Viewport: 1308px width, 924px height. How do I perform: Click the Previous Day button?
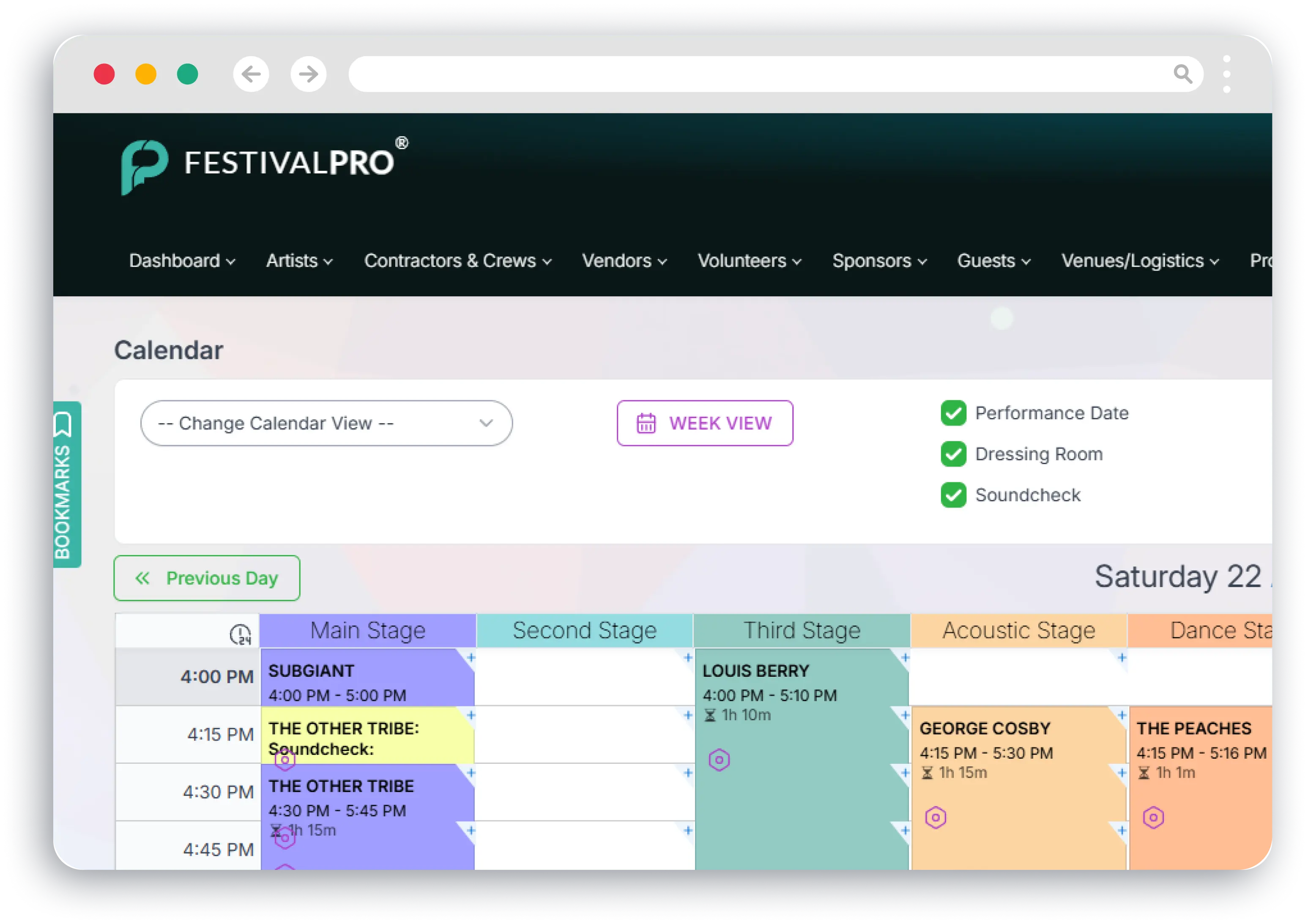[207, 578]
